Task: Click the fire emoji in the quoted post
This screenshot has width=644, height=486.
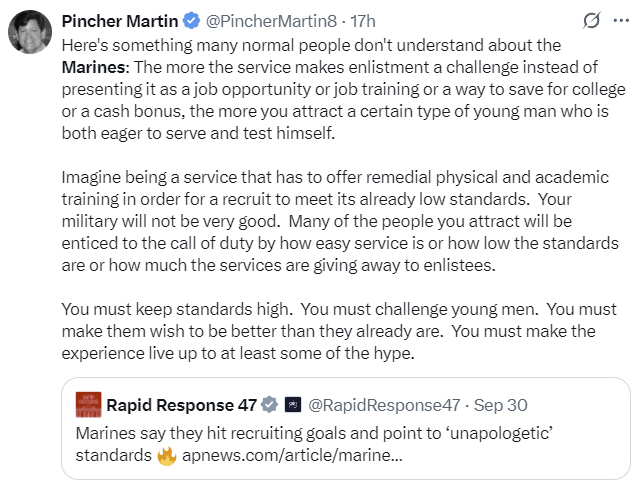Action: [166, 456]
